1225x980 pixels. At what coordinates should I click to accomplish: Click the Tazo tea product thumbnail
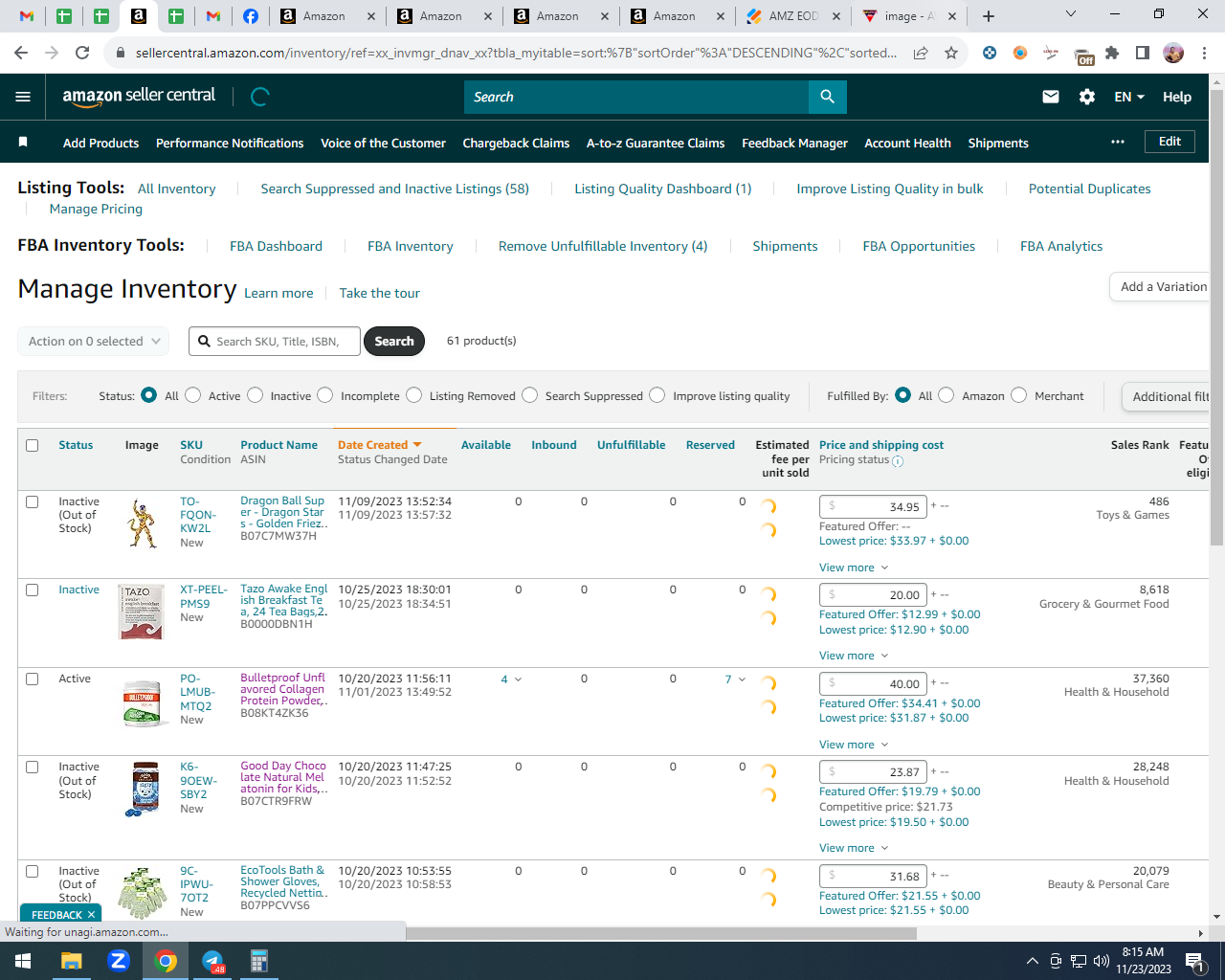coord(141,612)
